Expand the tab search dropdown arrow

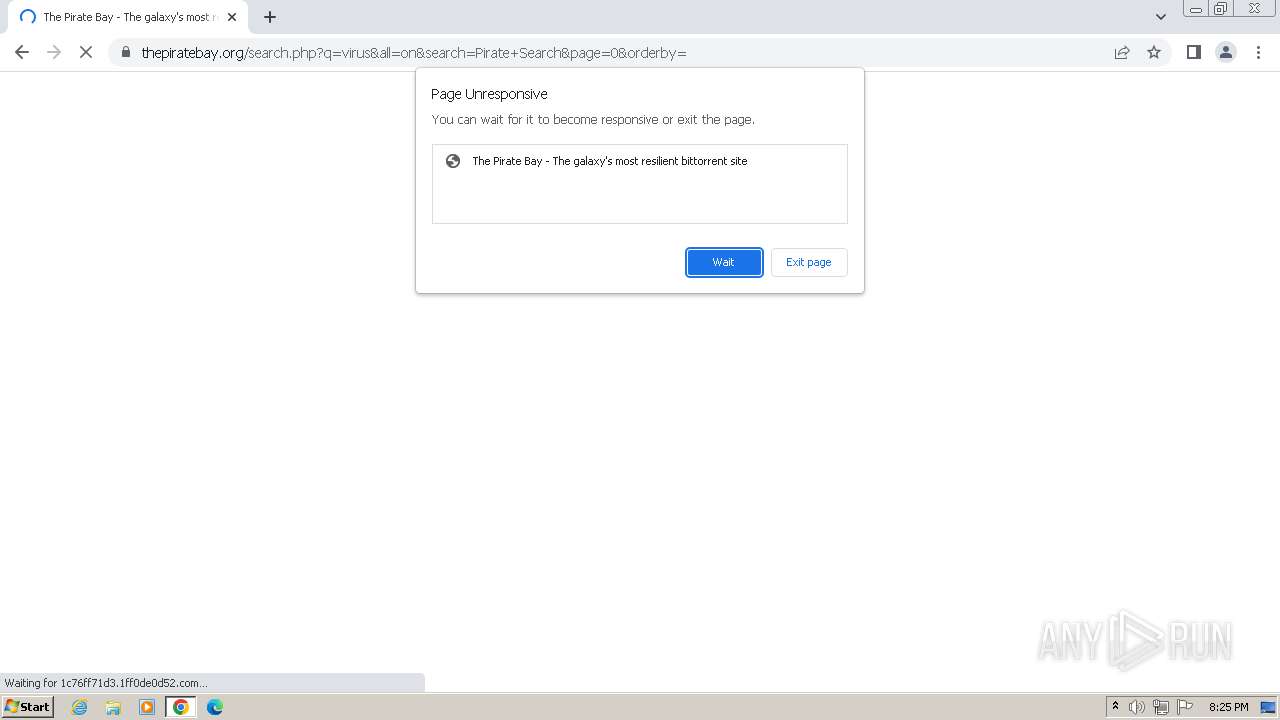[x=1161, y=17]
